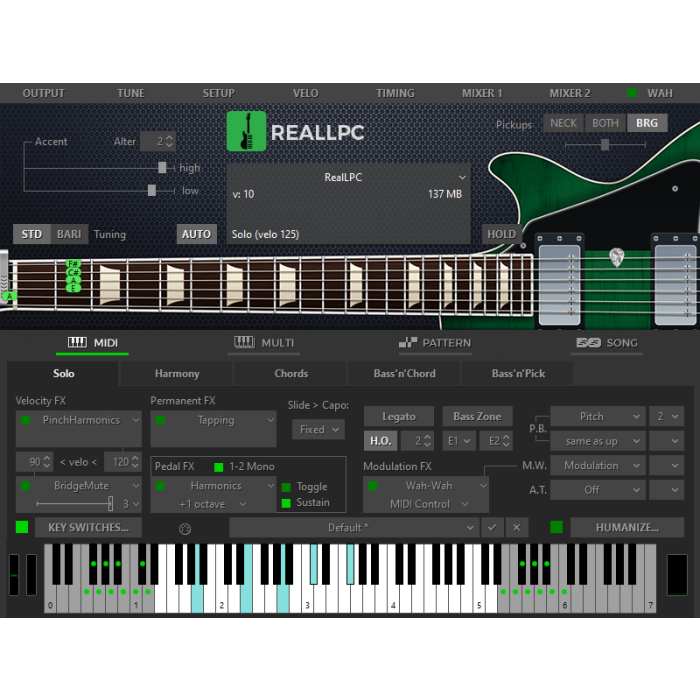Toggle Tapping permanent FX on/off
700x700 pixels.
coord(160,420)
